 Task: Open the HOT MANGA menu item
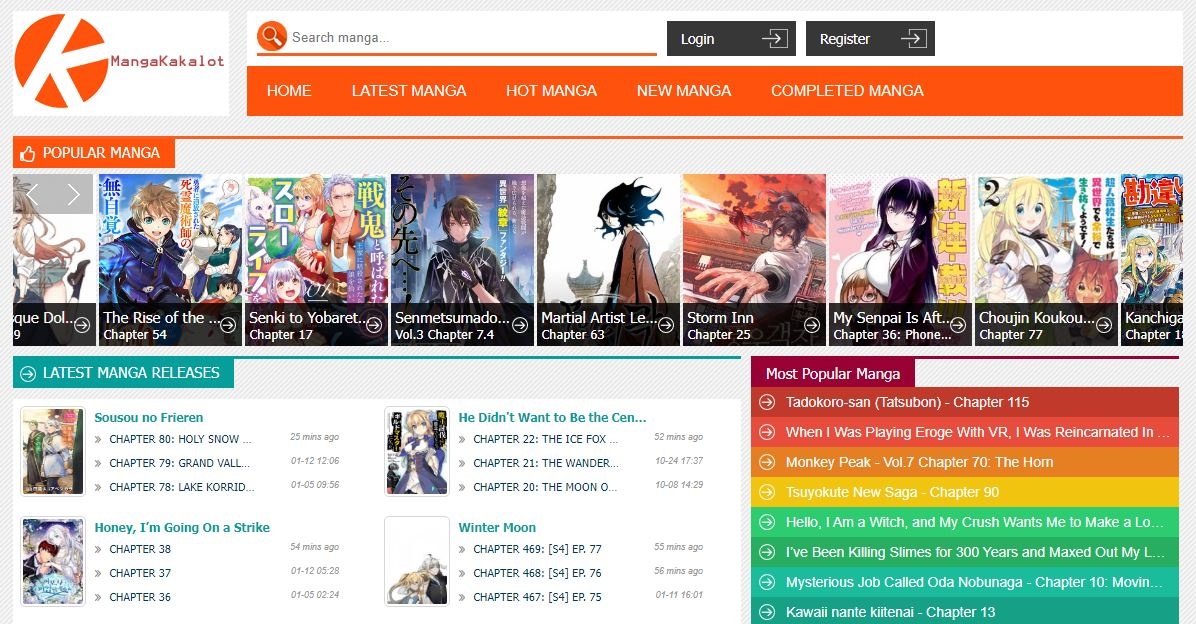[551, 91]
